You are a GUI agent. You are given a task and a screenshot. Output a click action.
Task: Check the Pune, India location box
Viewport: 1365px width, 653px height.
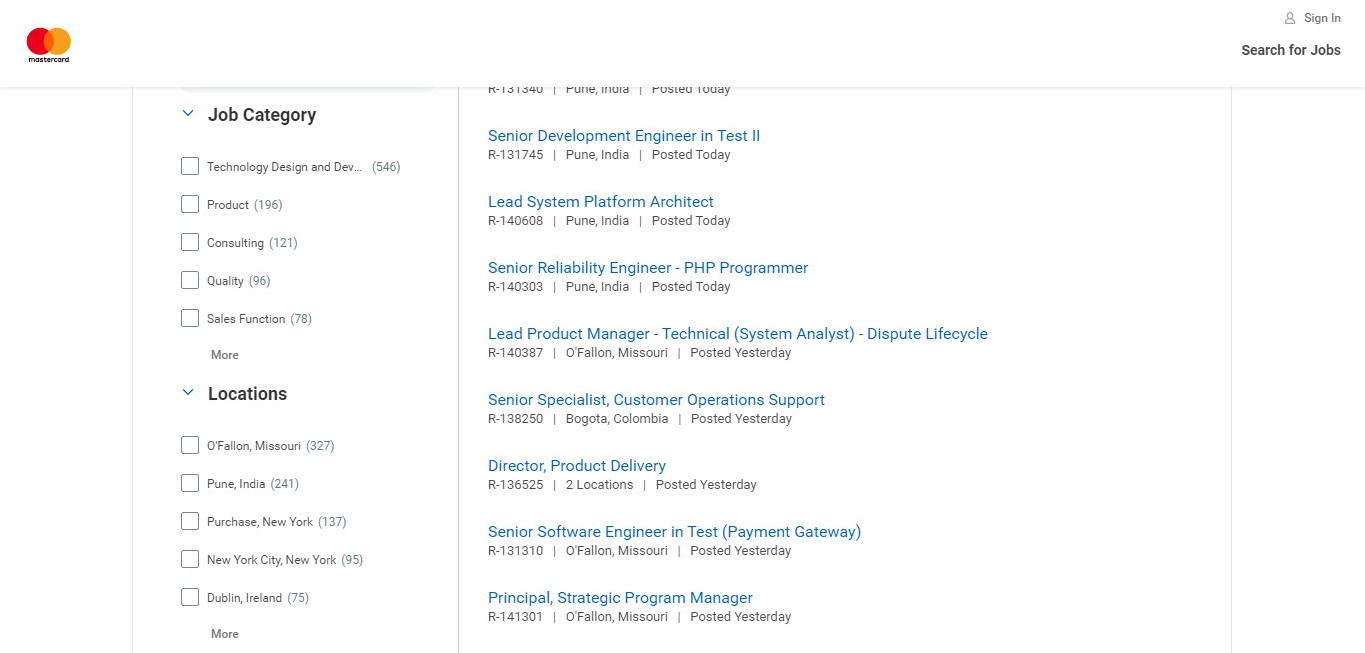click(x=190, y=484)
